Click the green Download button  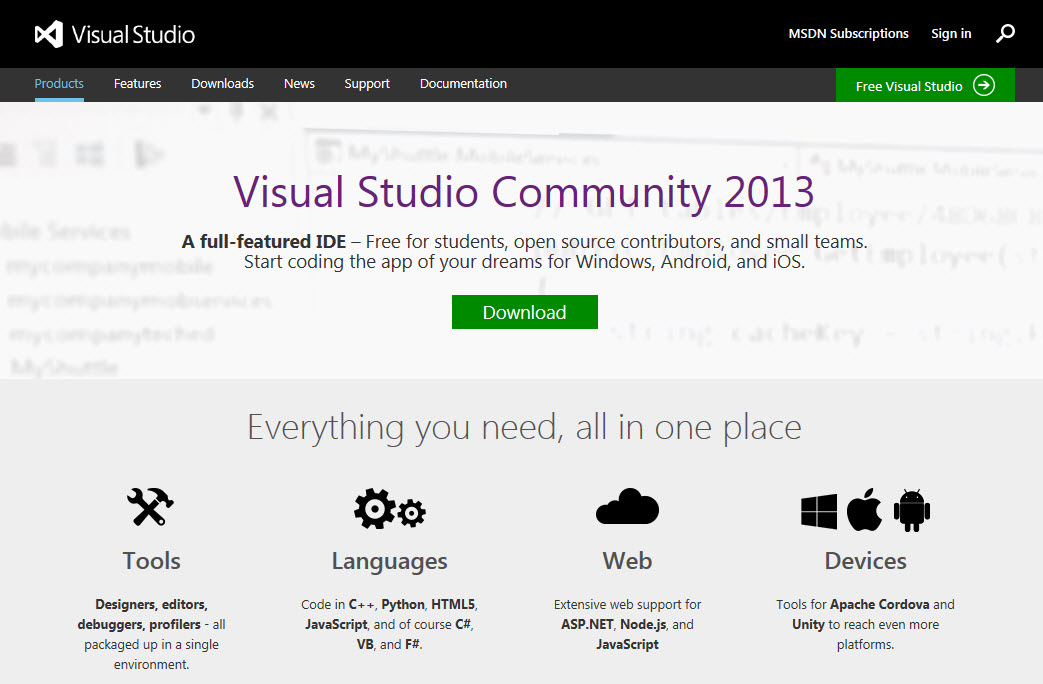[x=525, y=312]
